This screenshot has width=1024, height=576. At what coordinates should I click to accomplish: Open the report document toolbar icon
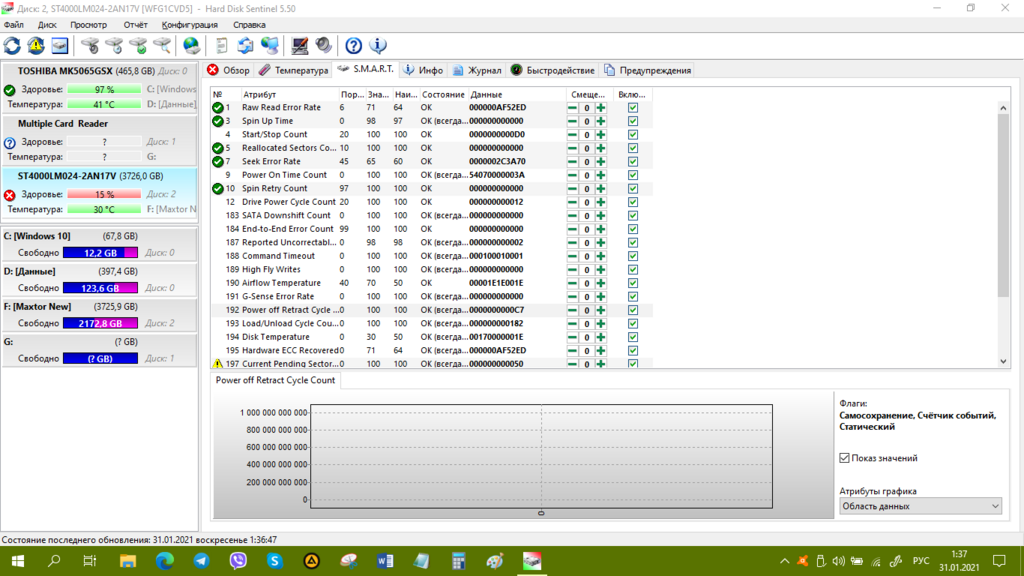point(221,46)
